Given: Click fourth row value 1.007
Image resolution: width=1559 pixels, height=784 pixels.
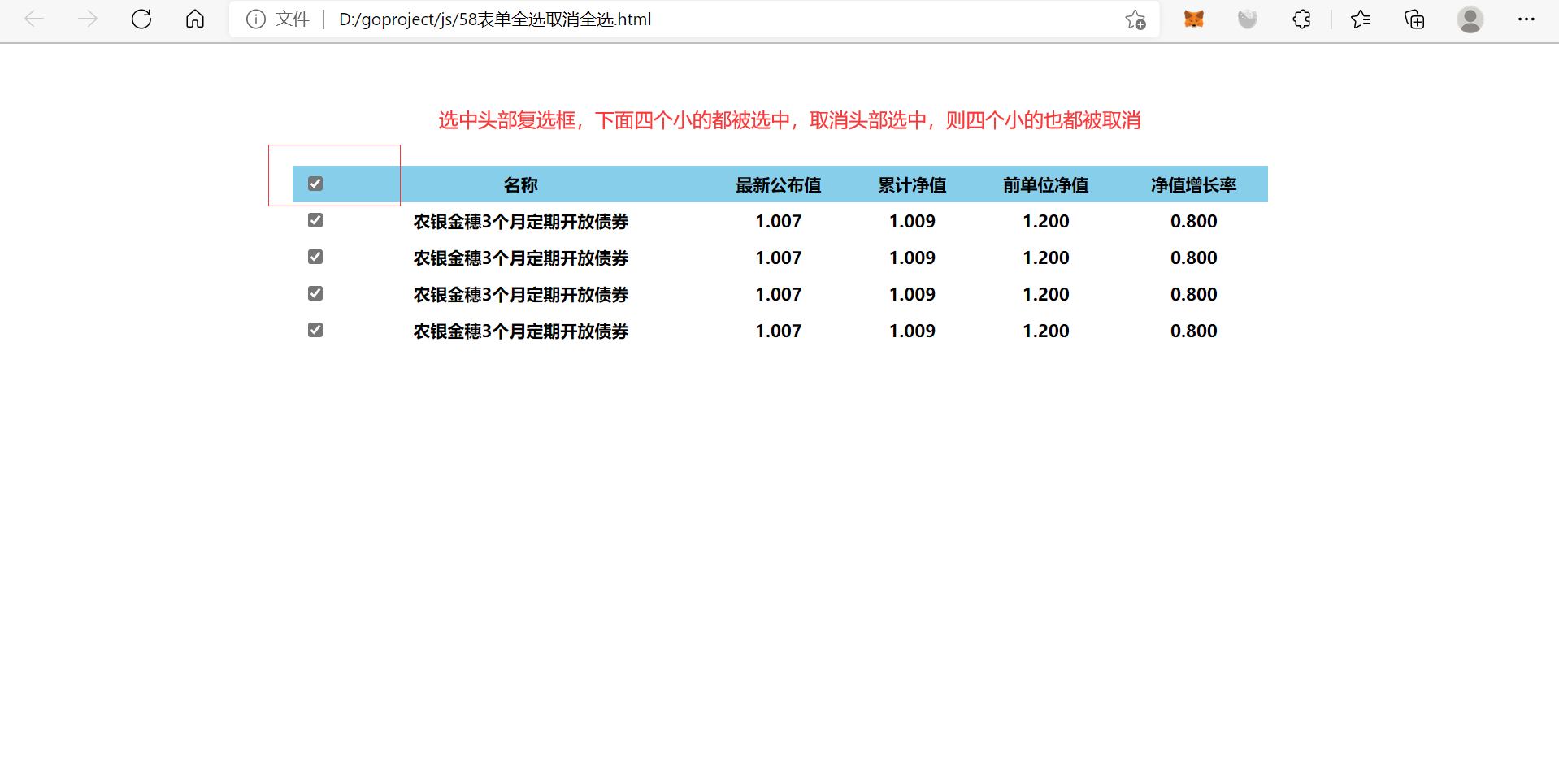Looking at the screenshot, I should (x=779, y=331).
